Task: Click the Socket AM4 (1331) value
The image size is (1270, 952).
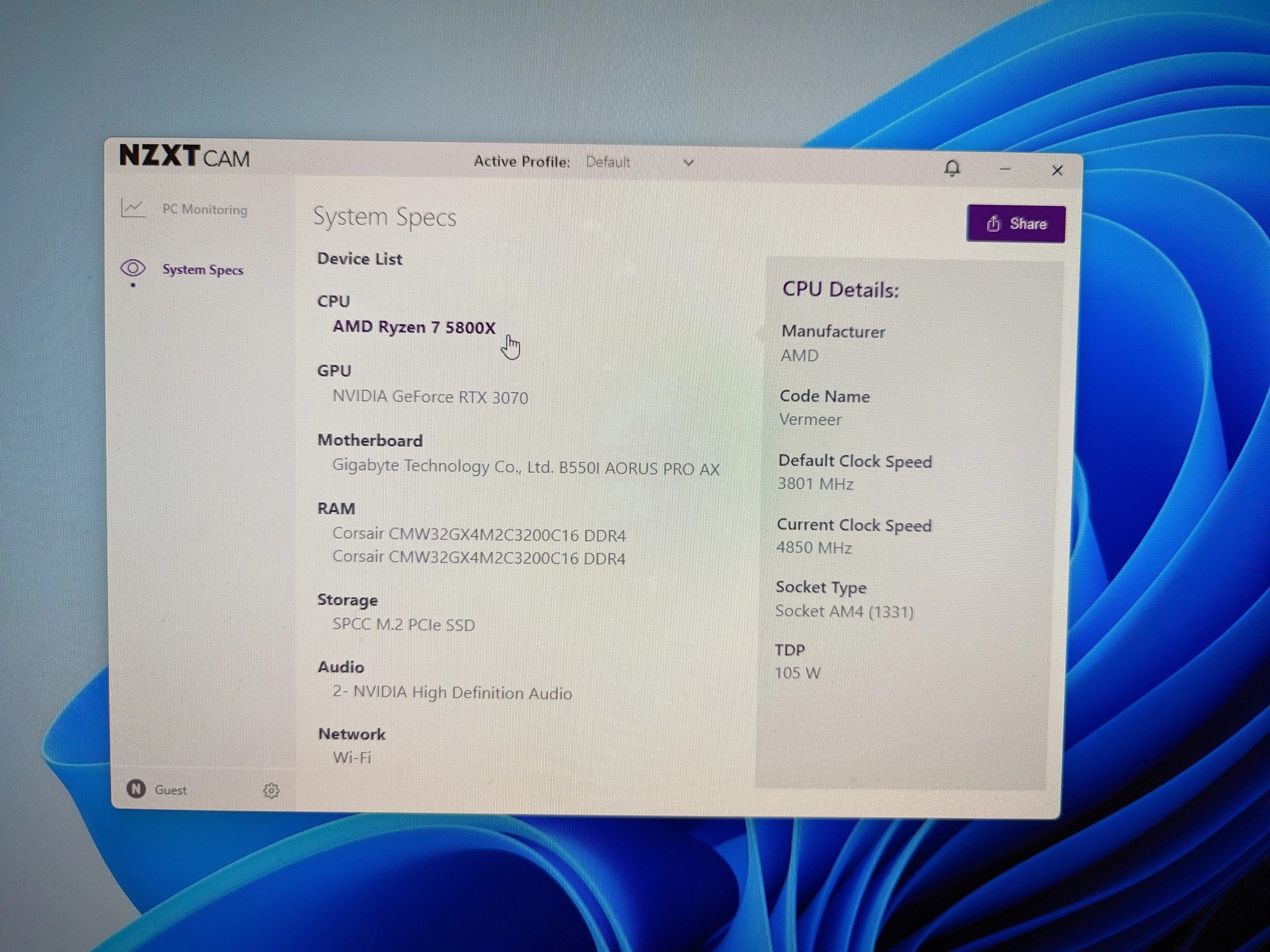Action: tap(844, 612)
